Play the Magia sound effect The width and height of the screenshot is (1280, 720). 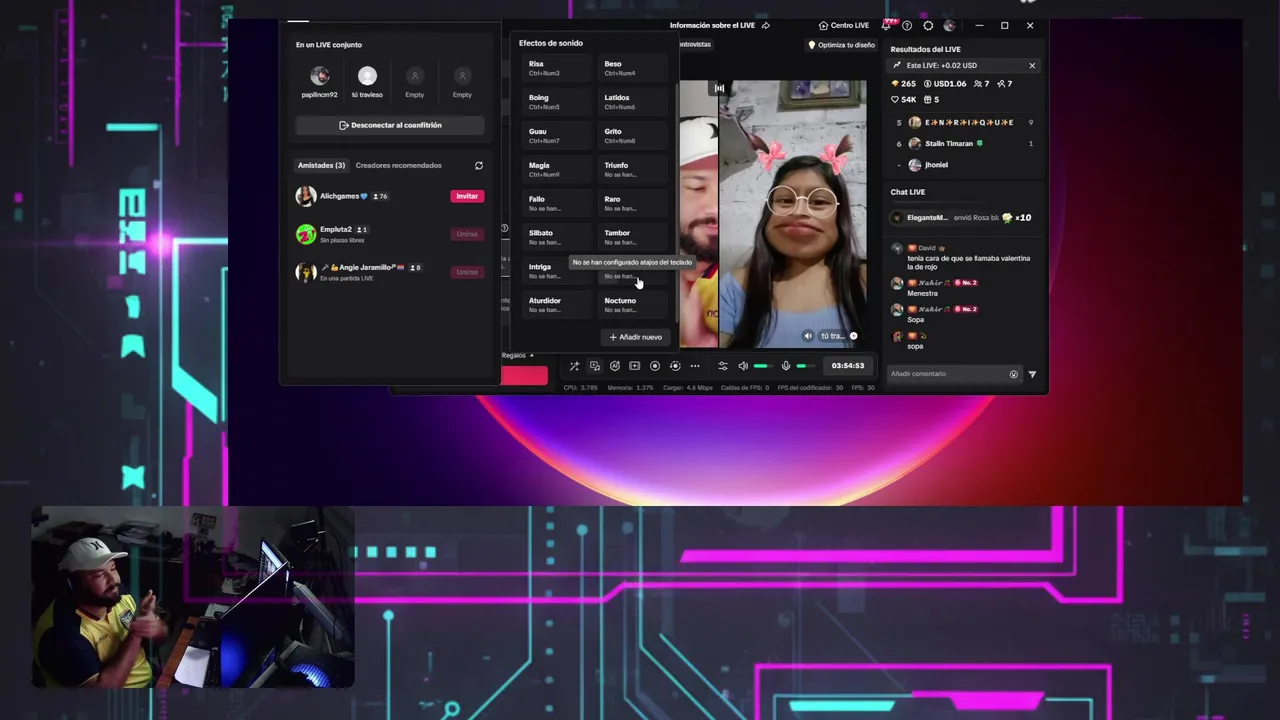pos(557,170)
